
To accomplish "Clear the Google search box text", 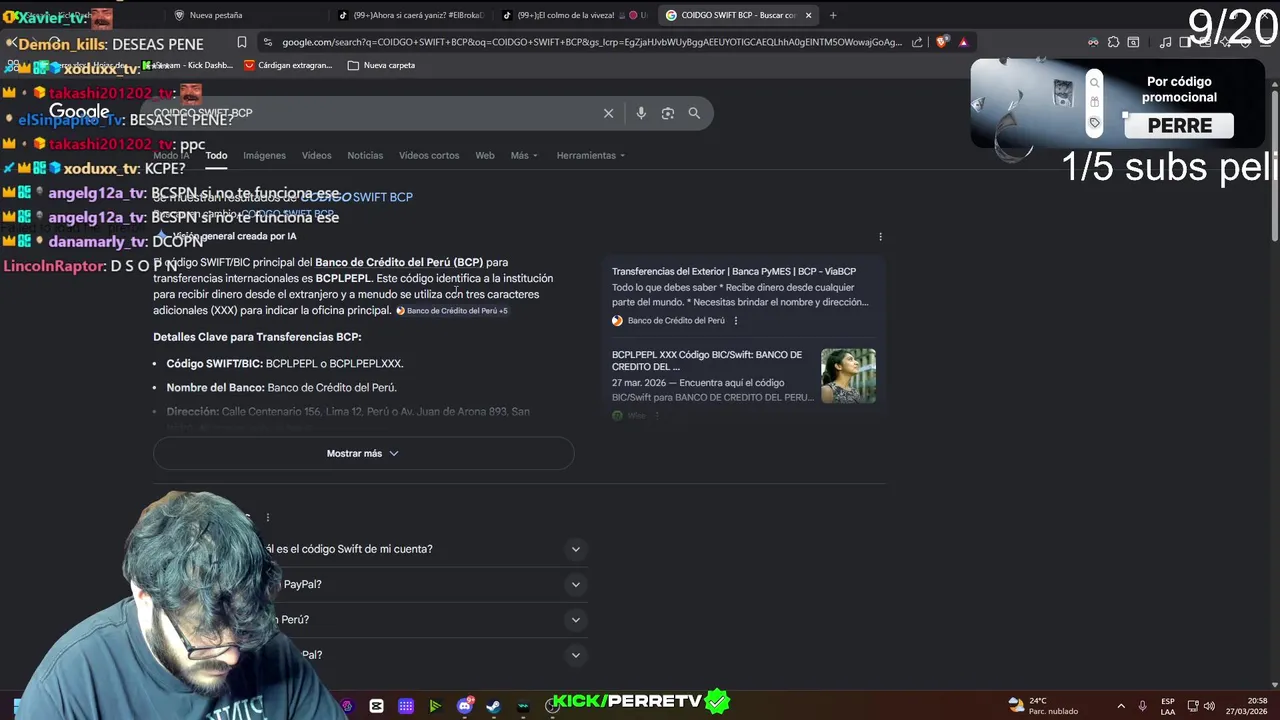I will click(608, 113).
